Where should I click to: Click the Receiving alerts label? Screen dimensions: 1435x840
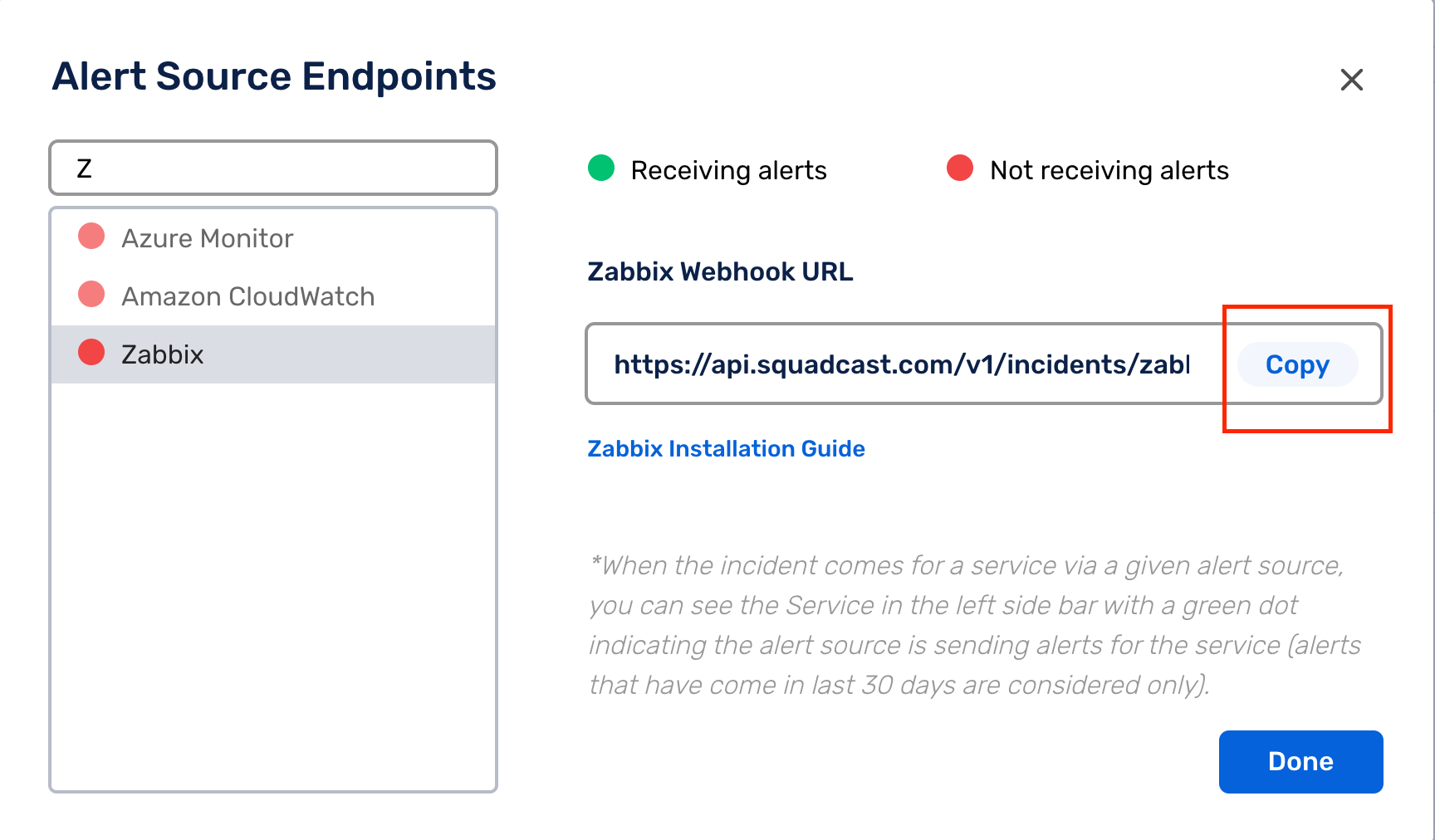coord(728,170)
